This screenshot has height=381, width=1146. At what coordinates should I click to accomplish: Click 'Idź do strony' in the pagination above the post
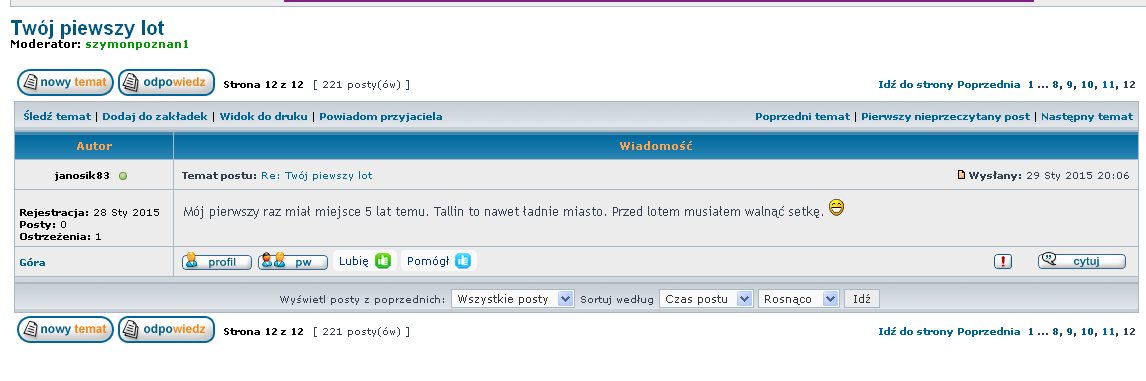[916, 84]
